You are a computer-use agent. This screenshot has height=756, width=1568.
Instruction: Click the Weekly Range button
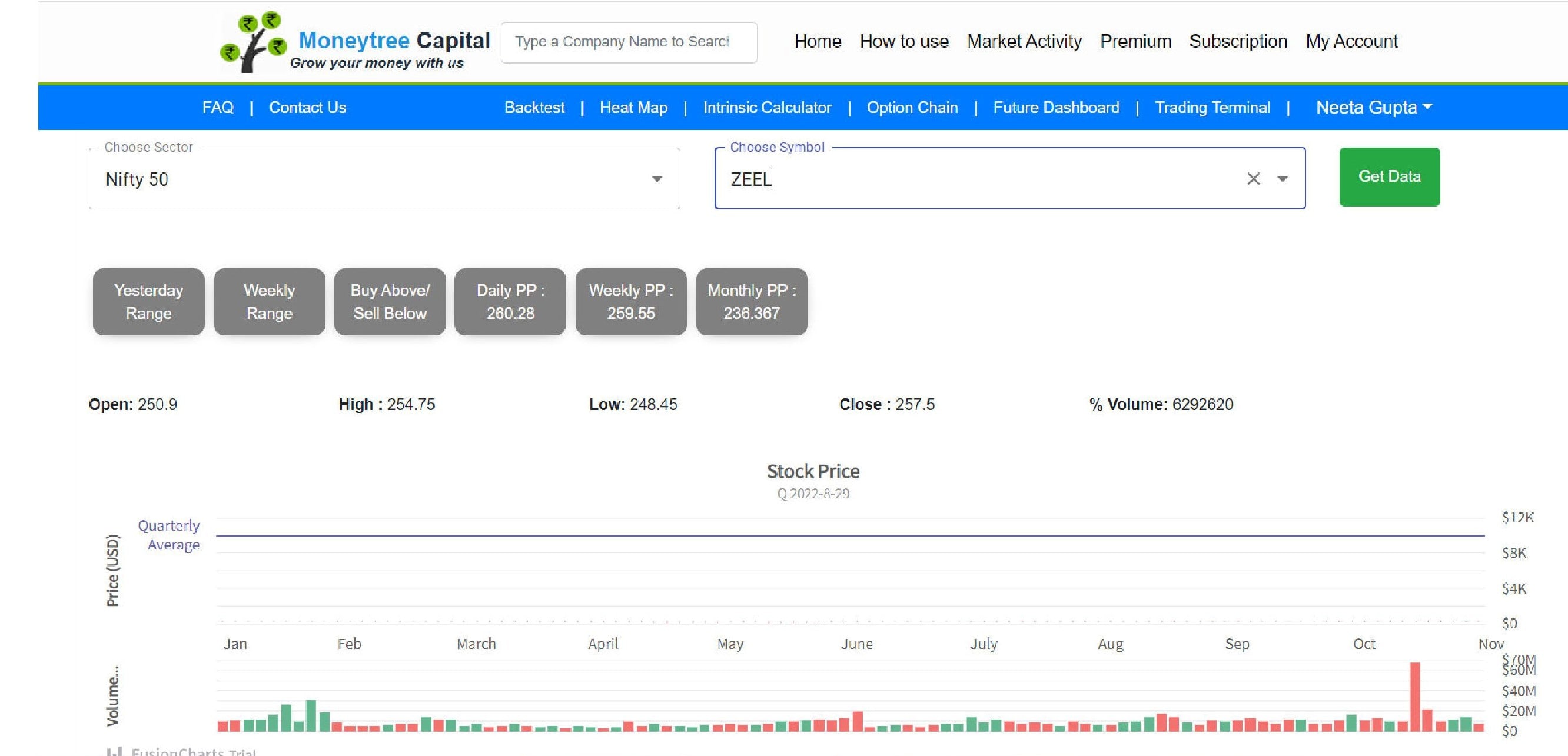click(x=269, y=302)
